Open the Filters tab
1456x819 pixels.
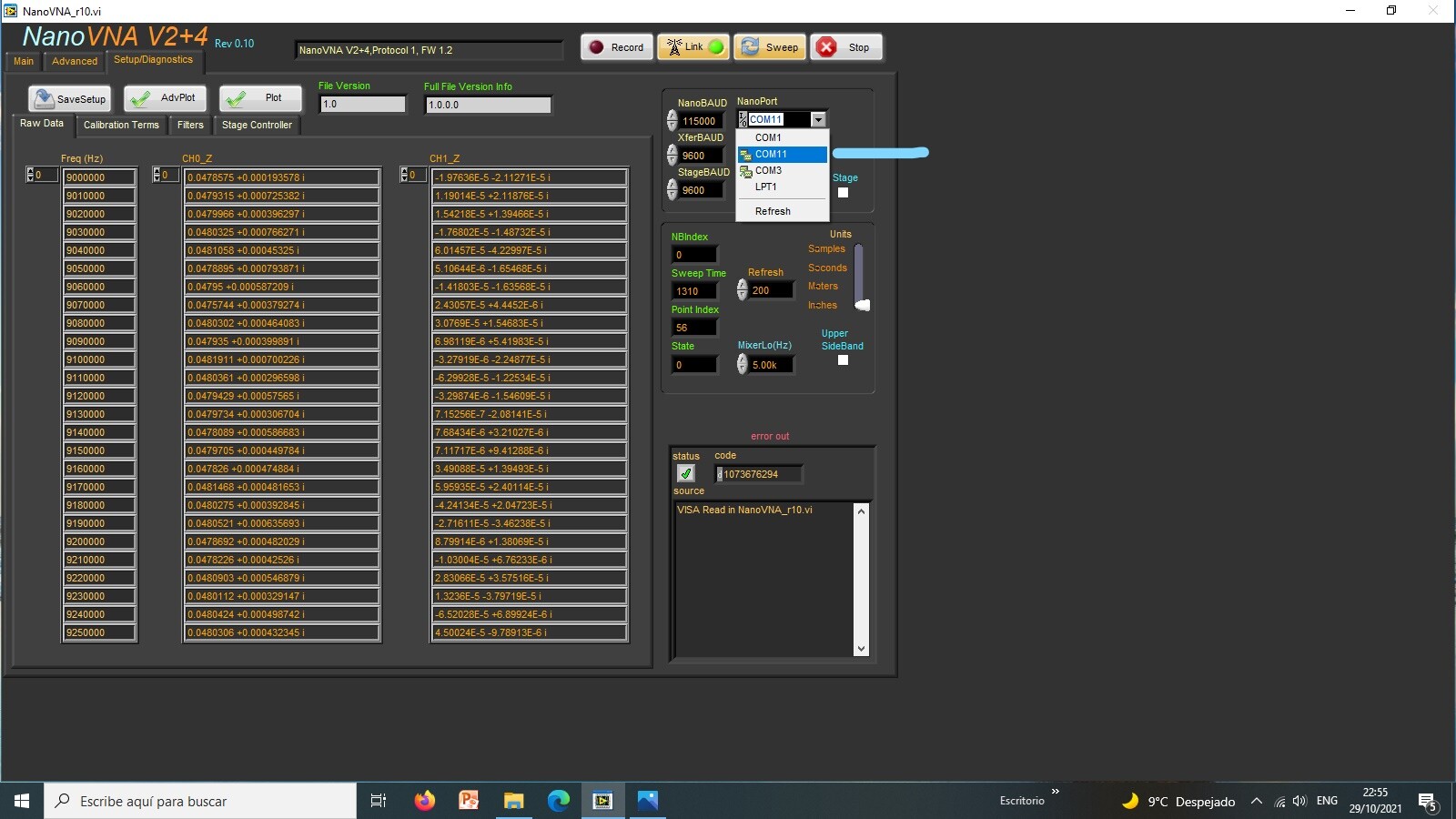[190, 125]
